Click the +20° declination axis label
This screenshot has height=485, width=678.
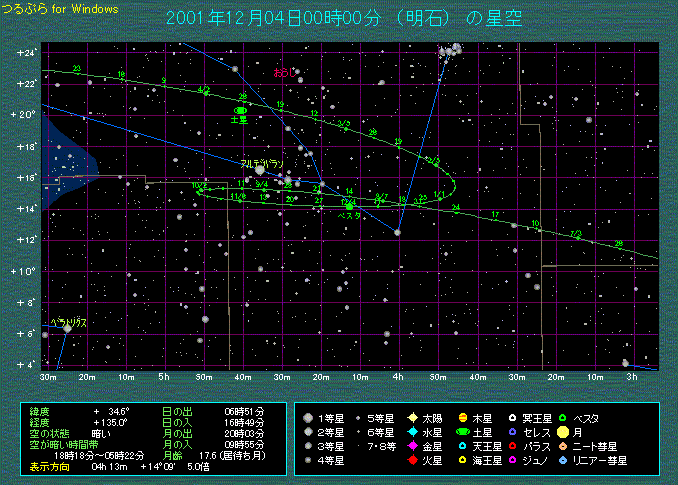point(23,115)
